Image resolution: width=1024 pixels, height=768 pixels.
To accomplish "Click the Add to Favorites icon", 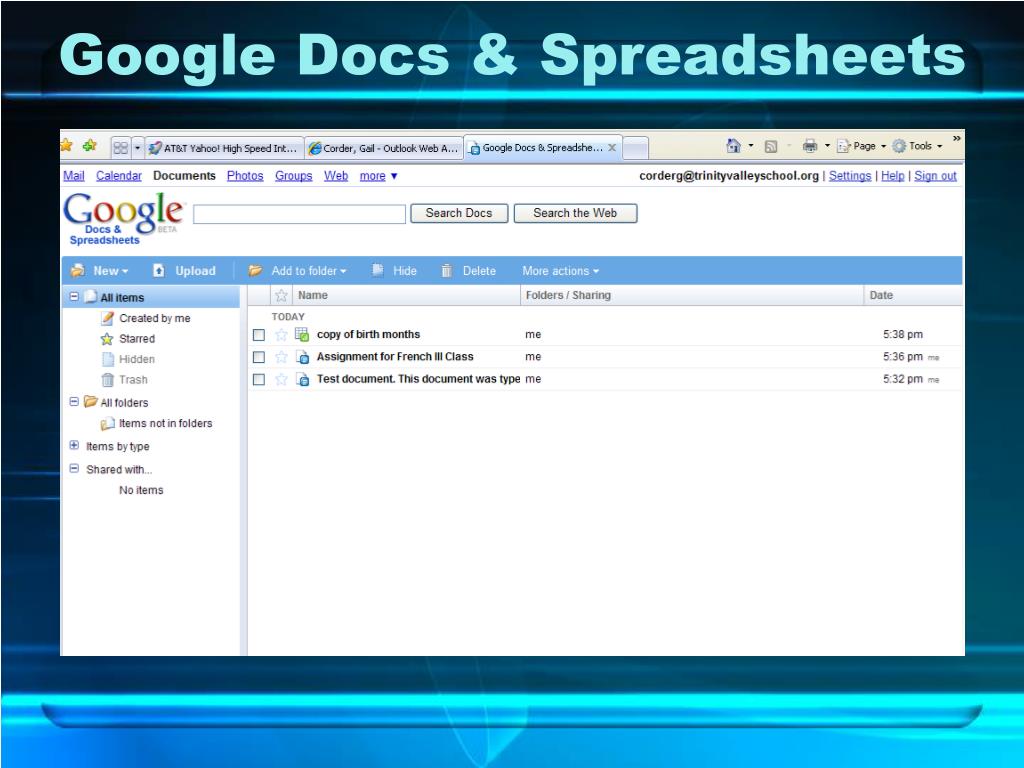I will [89, 146].
